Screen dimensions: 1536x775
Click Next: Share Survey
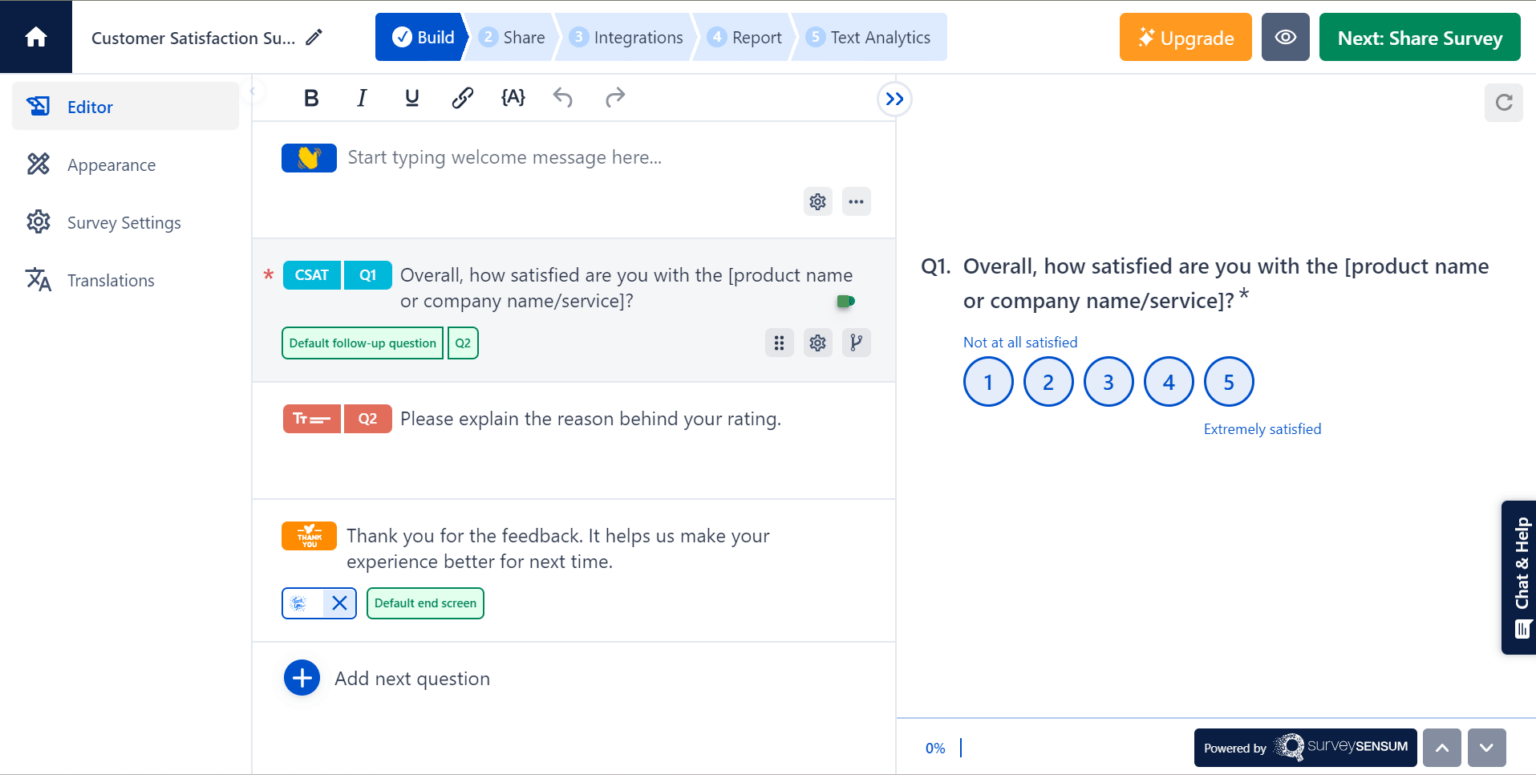[x=1419, y=36]
